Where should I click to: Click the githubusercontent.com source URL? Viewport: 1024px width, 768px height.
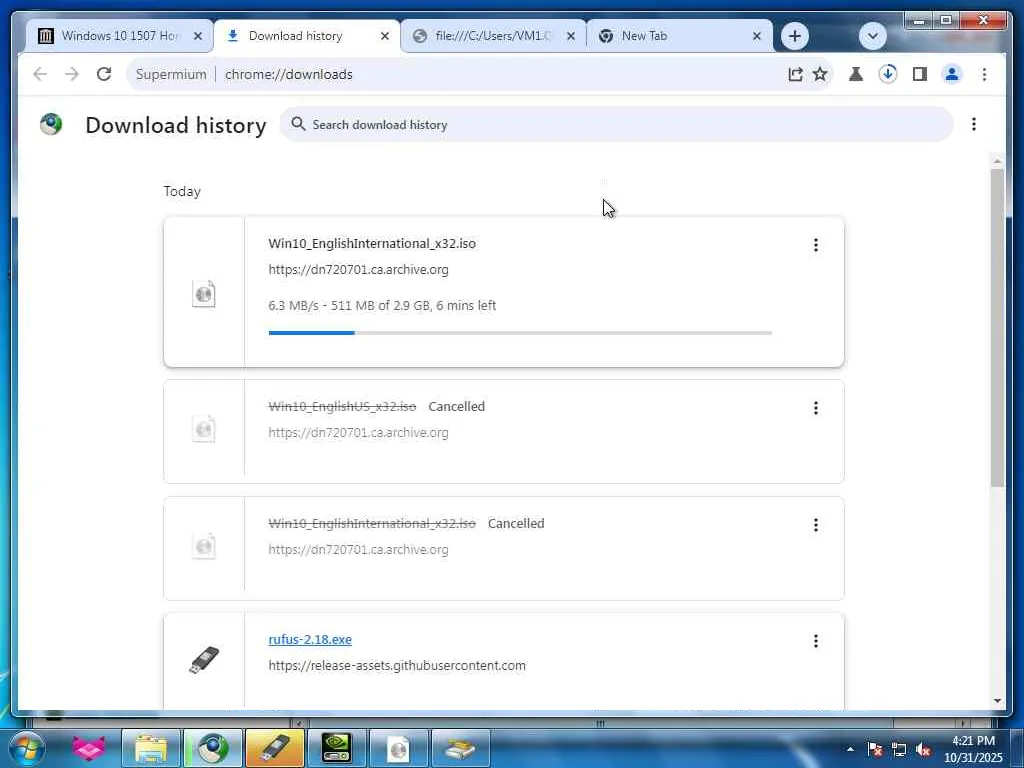[397, 665]
